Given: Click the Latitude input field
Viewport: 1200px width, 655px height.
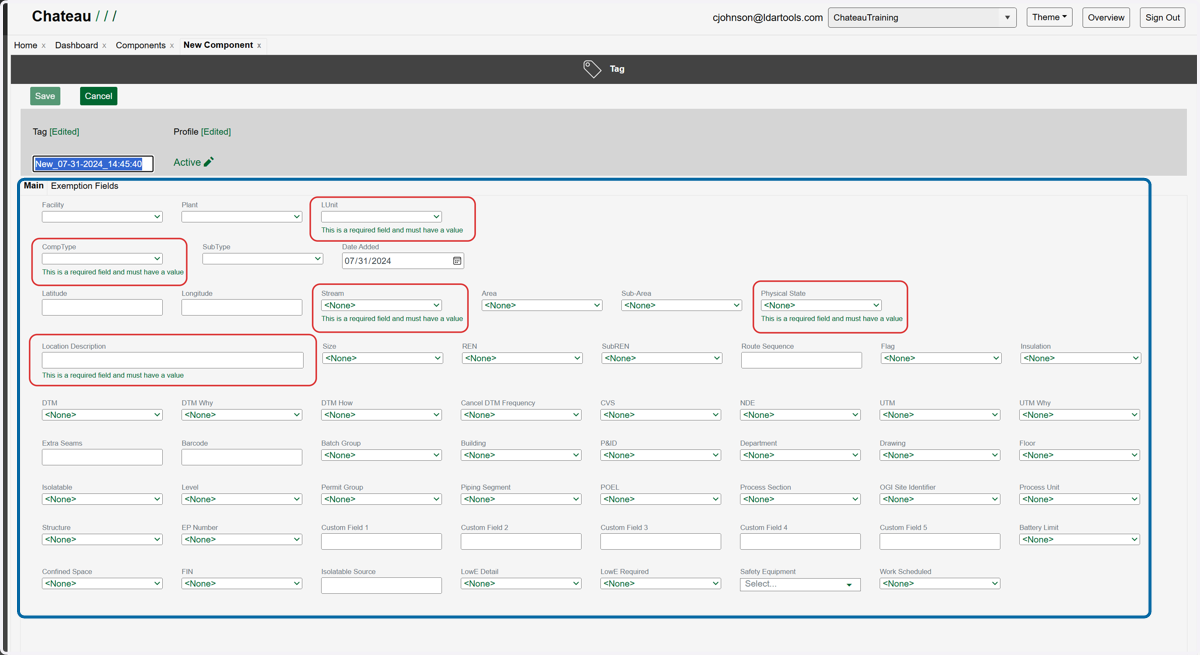Looking at the screenshot, I should (102, 308).
